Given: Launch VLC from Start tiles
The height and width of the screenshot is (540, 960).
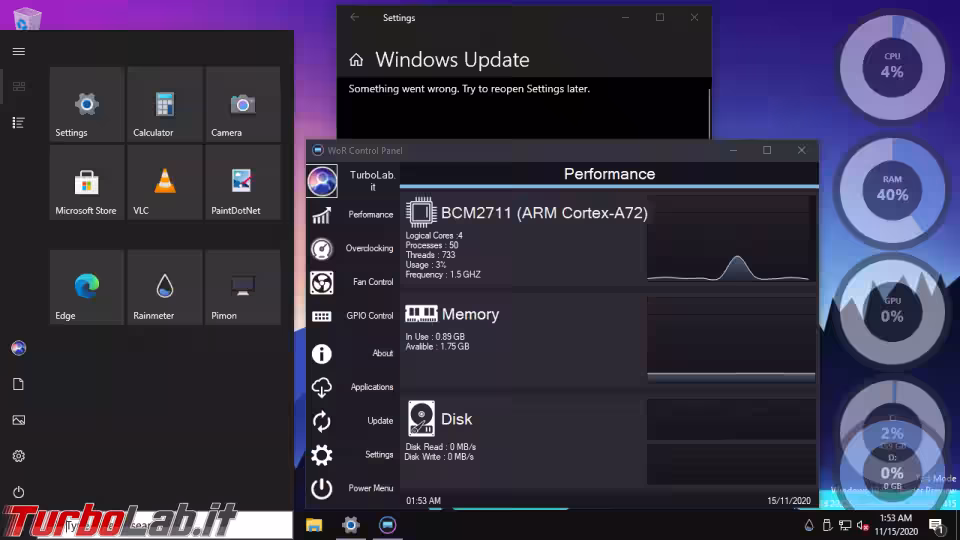Looking at the screenshot, I should [165, 183].
